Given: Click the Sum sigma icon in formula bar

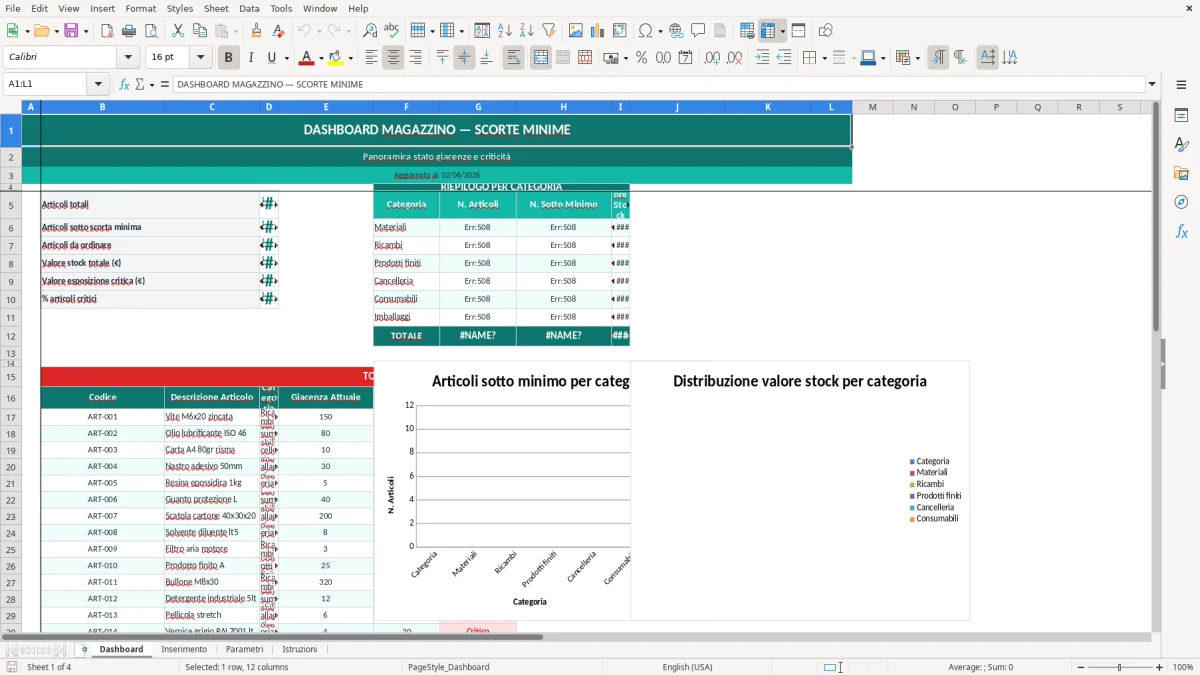Looking at the screenshot, I should point(140,84).
